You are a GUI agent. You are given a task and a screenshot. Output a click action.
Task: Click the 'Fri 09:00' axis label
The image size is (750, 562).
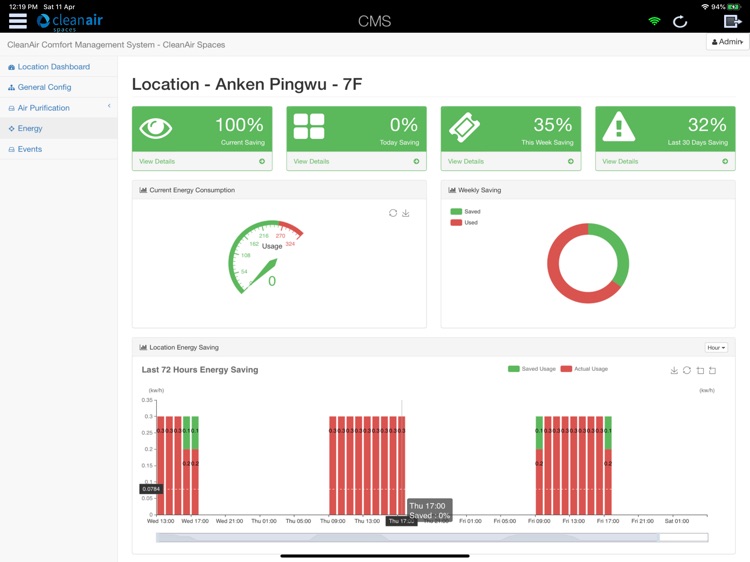[x=539, y=521]
